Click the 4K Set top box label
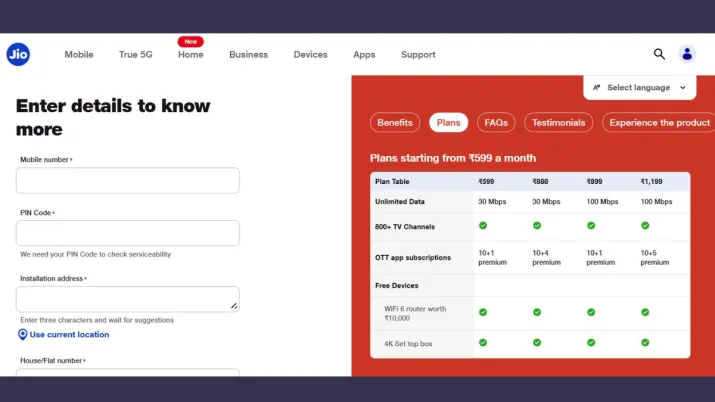The height and width of the screenshot is (402, 715). [408, 344]
